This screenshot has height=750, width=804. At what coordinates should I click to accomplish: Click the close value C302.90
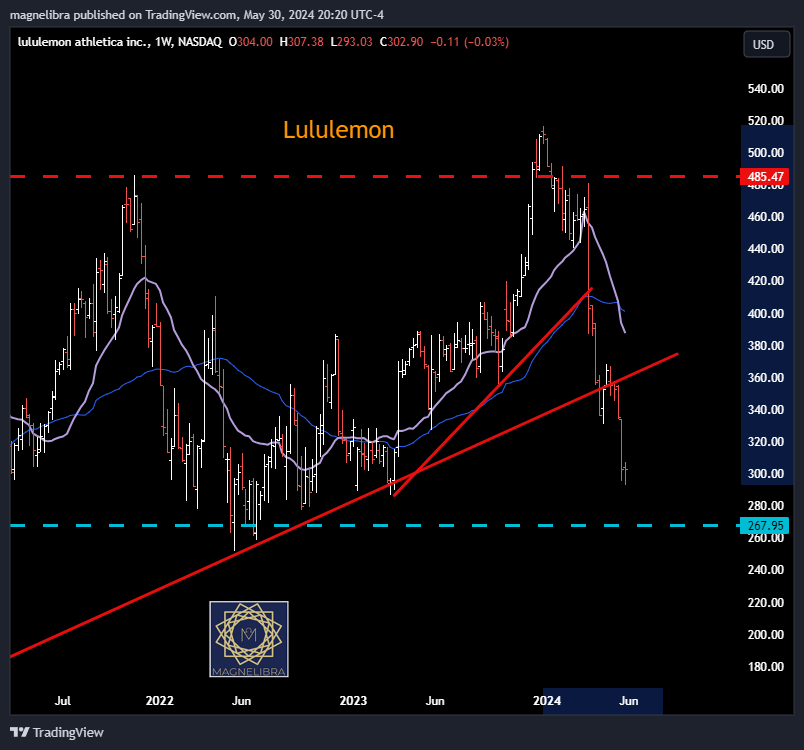[401, 42]
